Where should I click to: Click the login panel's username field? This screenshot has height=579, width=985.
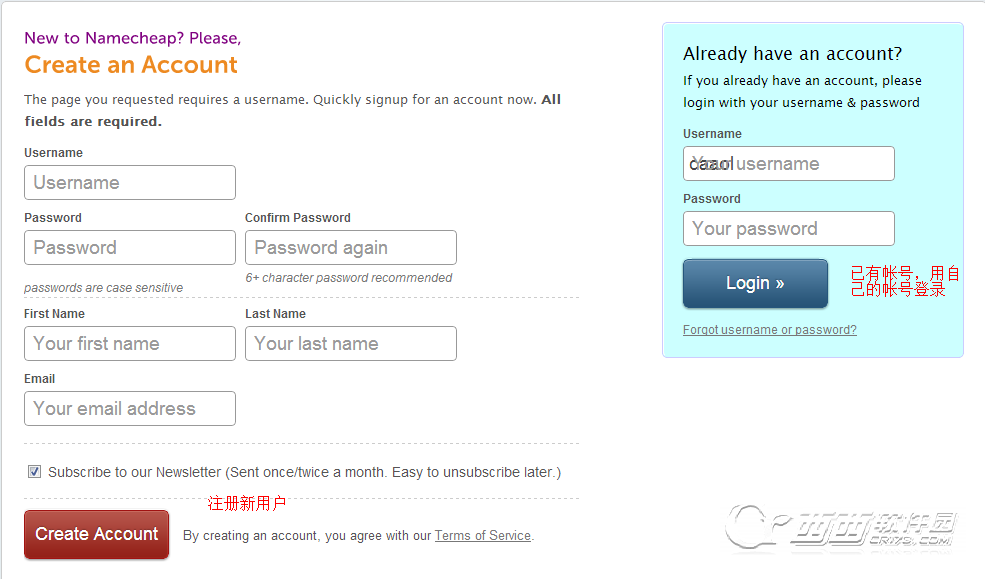(x=788, y=164)
